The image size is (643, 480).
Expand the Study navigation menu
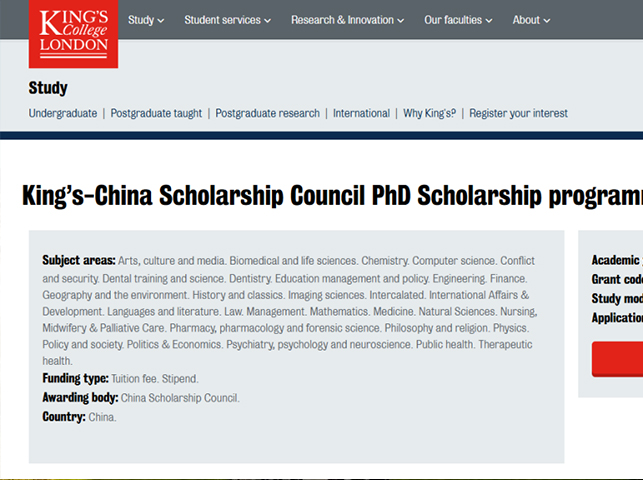coord(146,20)
